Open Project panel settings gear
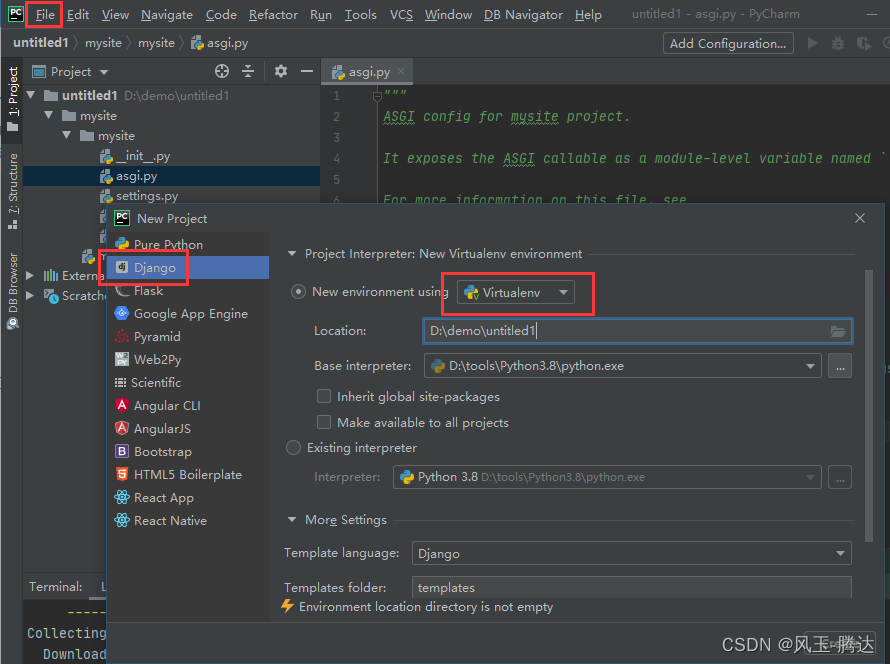The height and width of the screenshot is (664, 890). point(280,71)
